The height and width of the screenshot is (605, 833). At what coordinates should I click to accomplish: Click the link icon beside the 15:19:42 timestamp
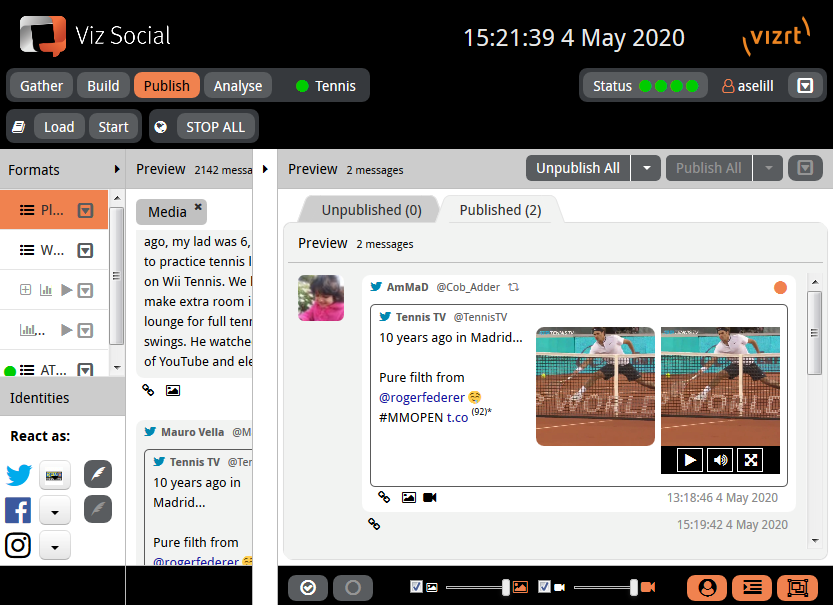[x=374, y=524]
